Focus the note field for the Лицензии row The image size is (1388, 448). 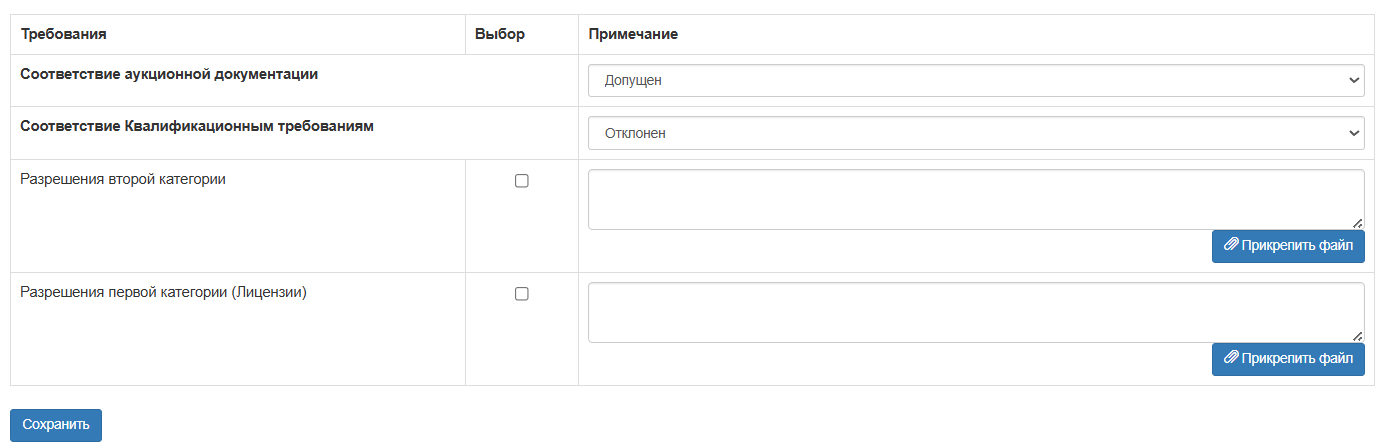click(976, 312)
